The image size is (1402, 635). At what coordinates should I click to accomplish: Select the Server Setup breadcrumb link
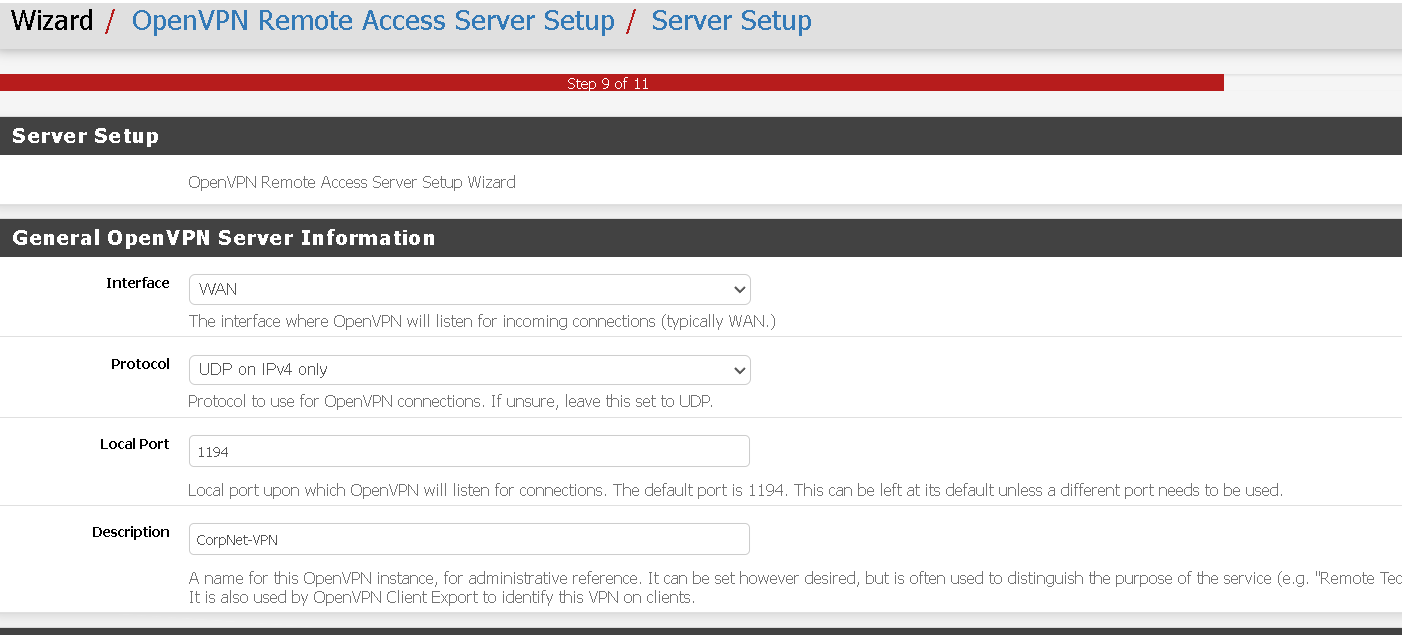click(x=731, y=20)
